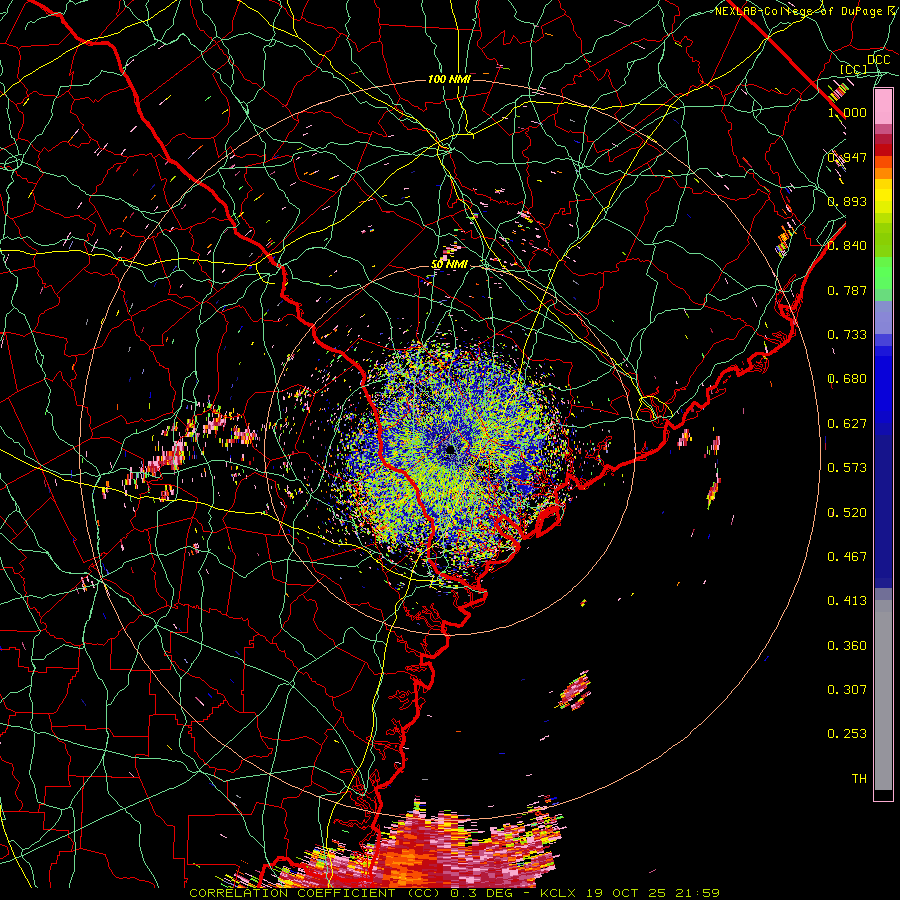Click the 0.893 legend value
Viewport: 900px width, 900px height.
pos(847,201)
